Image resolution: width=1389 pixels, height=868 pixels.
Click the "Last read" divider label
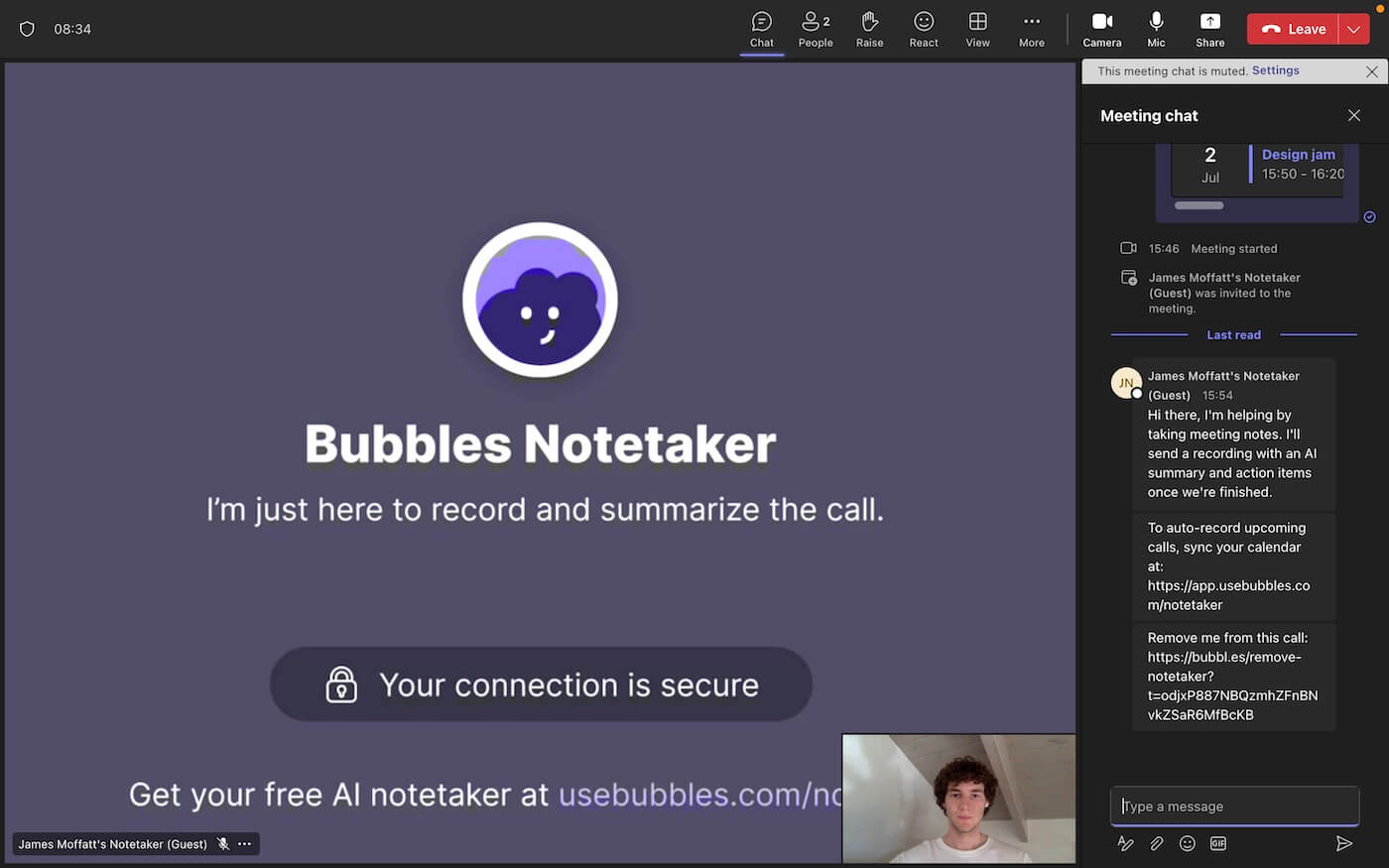pyautogui.click(x=1233, y=334)
